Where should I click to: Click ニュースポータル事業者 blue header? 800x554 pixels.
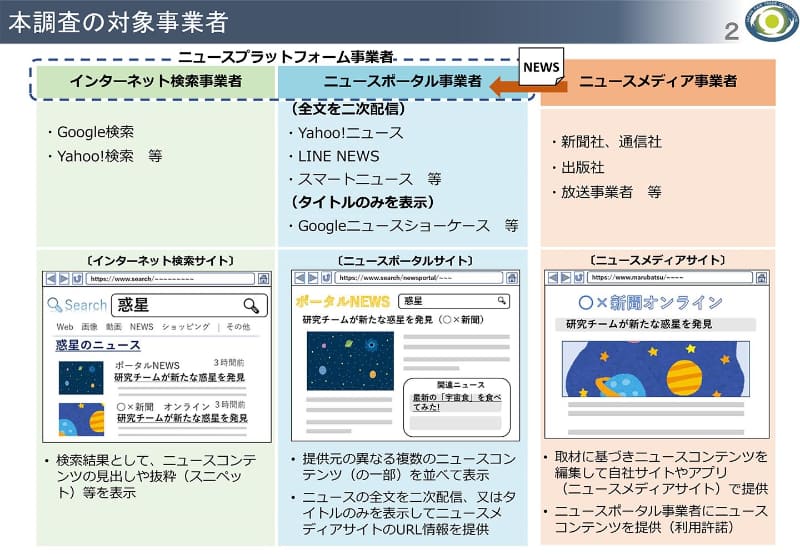[x=403, y=81]
